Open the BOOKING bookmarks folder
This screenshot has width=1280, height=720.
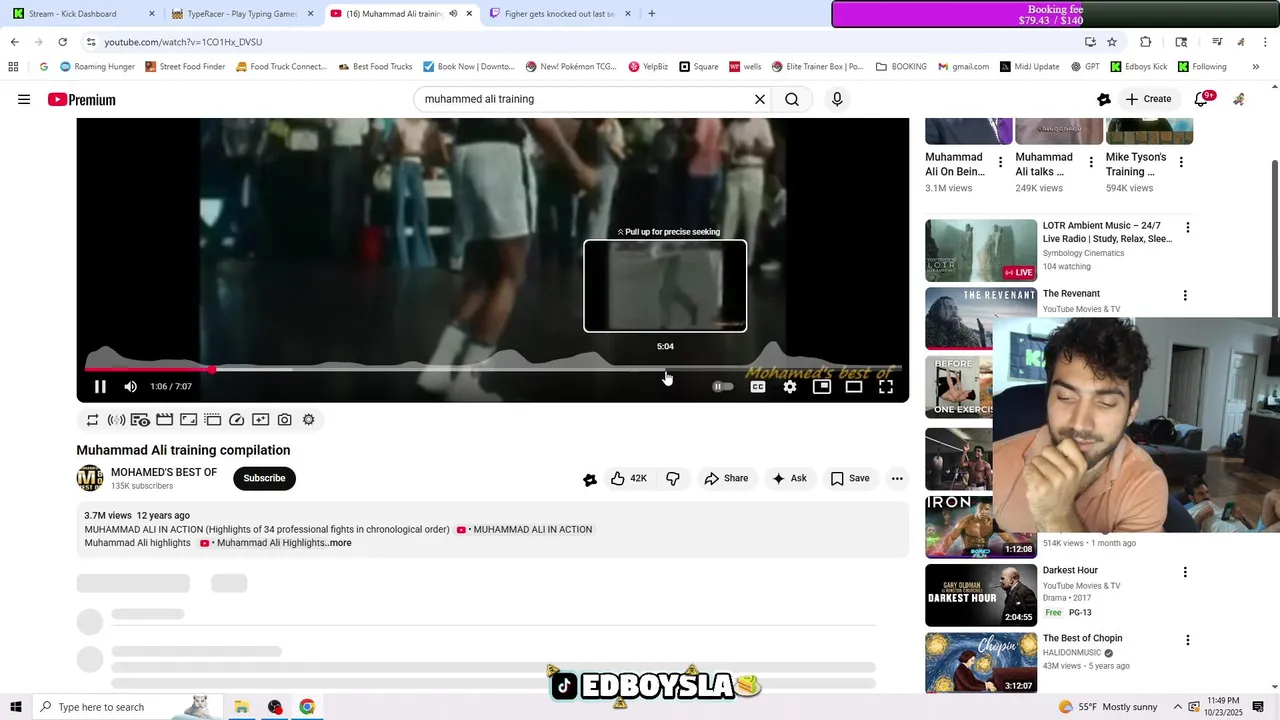[x=901, y=67]
